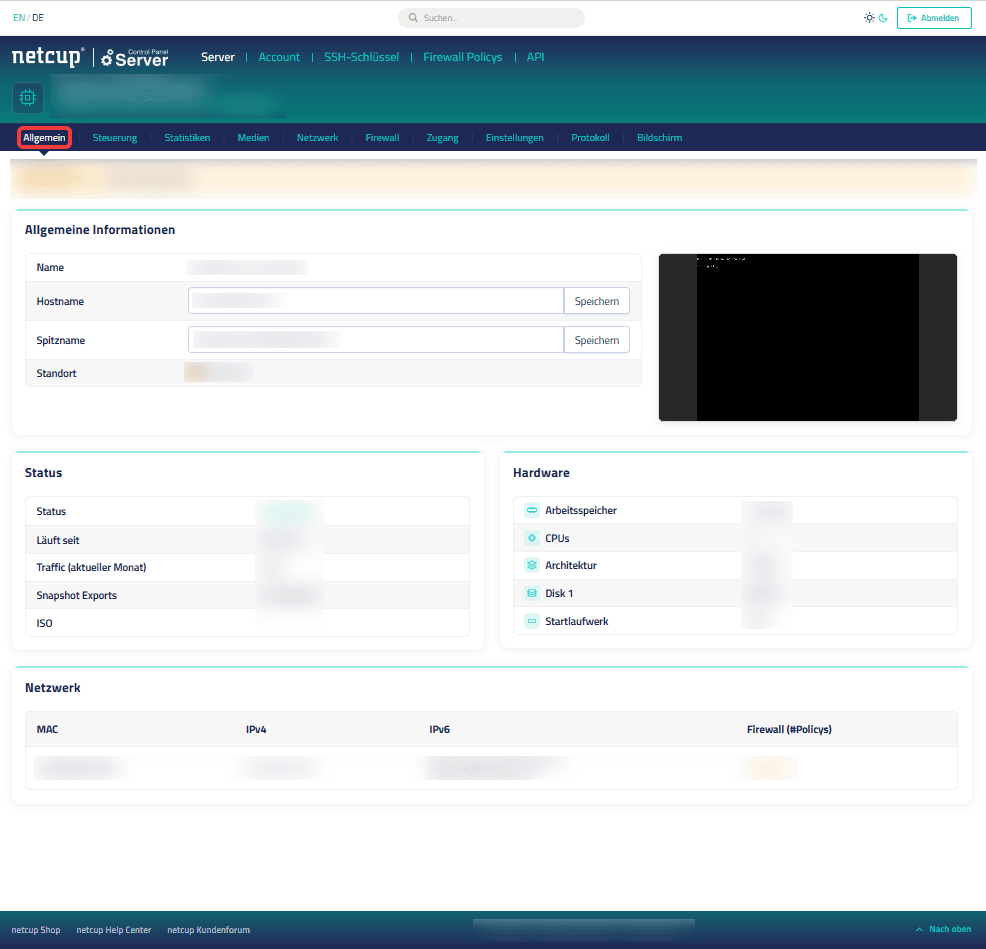Open the Firewall Policys menu item
This screenshot has width=986, height=949.
coord(463,57)
